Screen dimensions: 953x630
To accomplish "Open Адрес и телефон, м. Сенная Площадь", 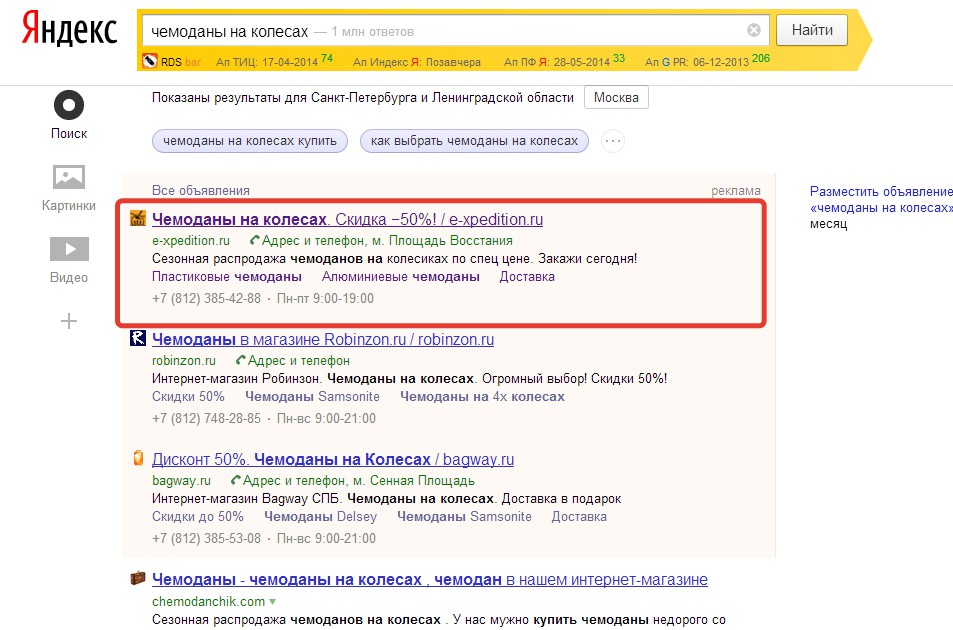I will coord(359,481).
